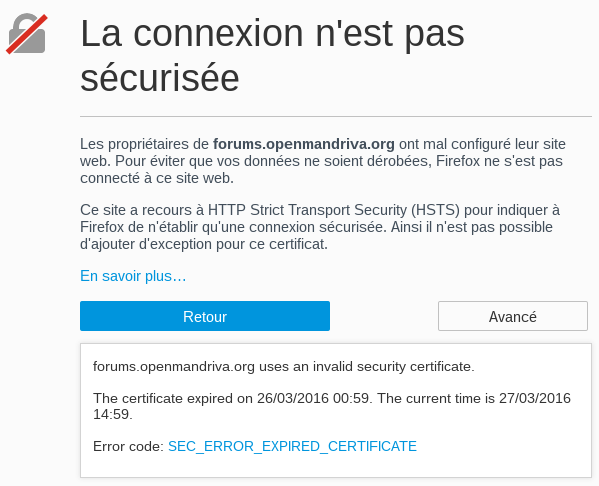This screenshot has width=599, height=486.
Task: Click the expiry date 26/03/2016 00:59
Action: pos(313,398)
